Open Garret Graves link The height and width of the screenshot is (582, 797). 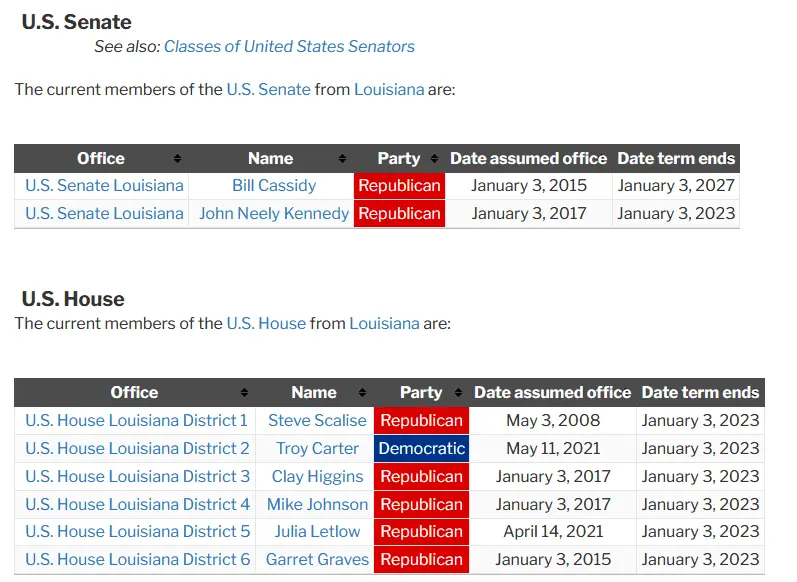[317, 560]
